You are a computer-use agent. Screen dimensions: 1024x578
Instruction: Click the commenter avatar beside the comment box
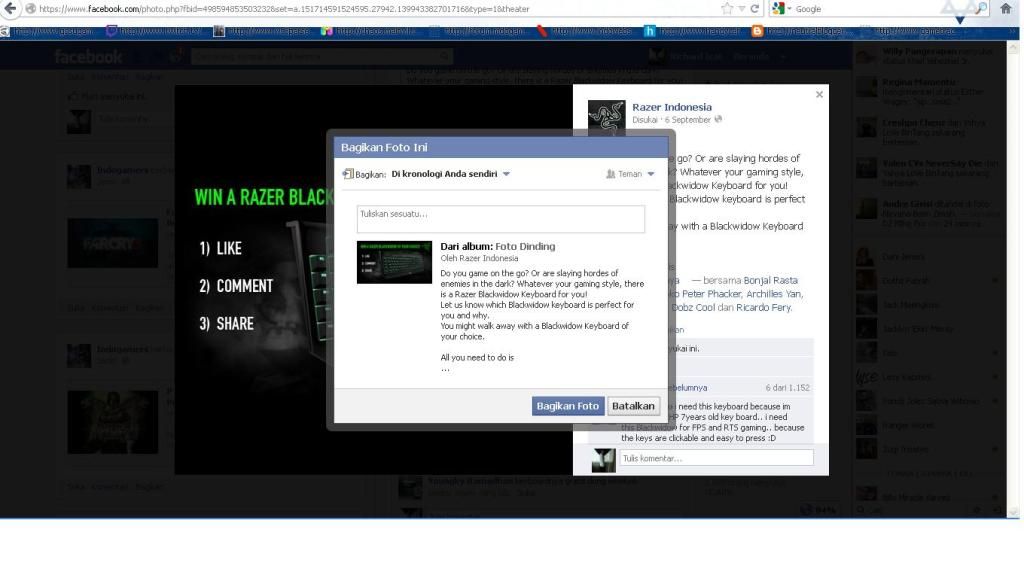(x=603, y=460)
